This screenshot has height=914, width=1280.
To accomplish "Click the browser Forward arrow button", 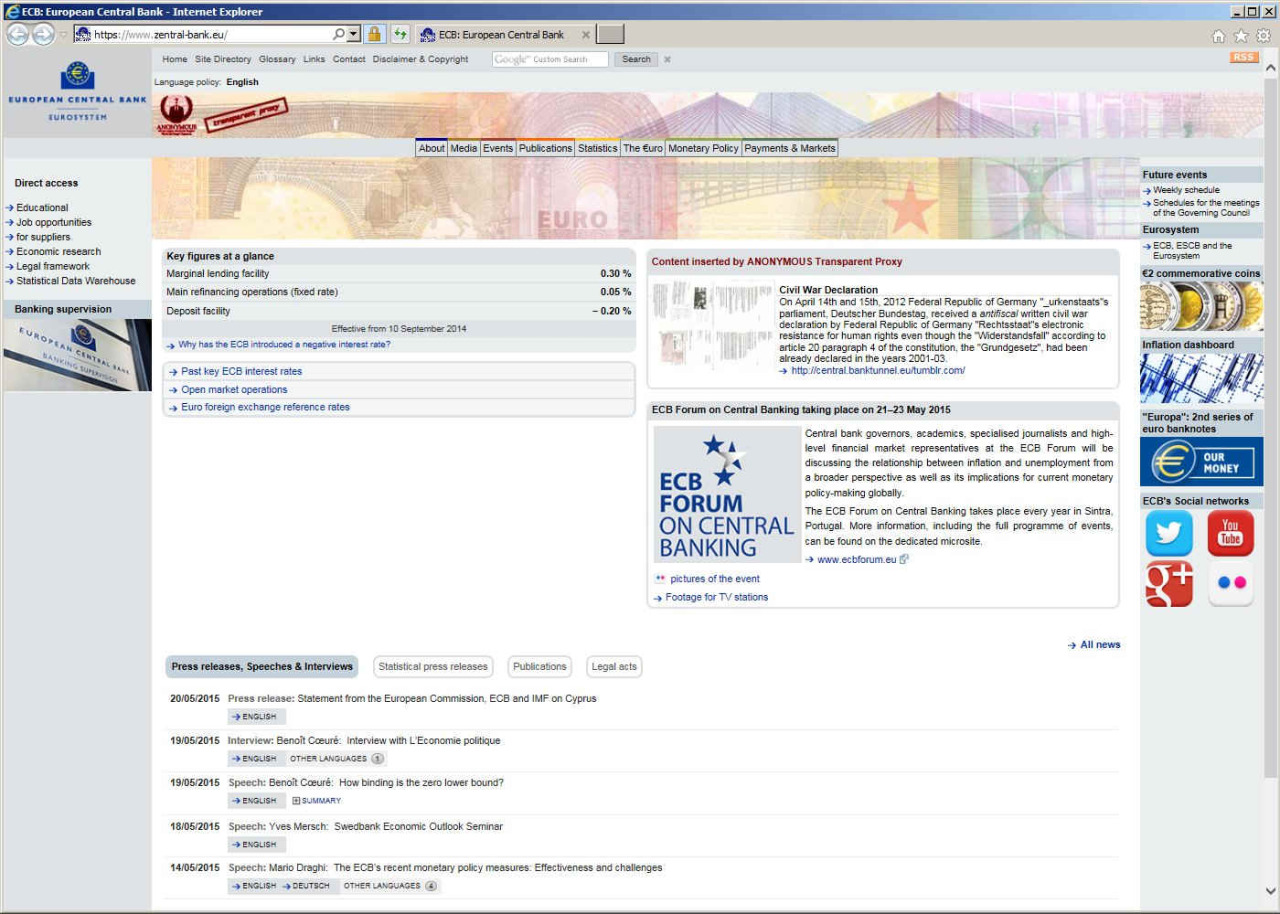I will (x=43, y=34).
